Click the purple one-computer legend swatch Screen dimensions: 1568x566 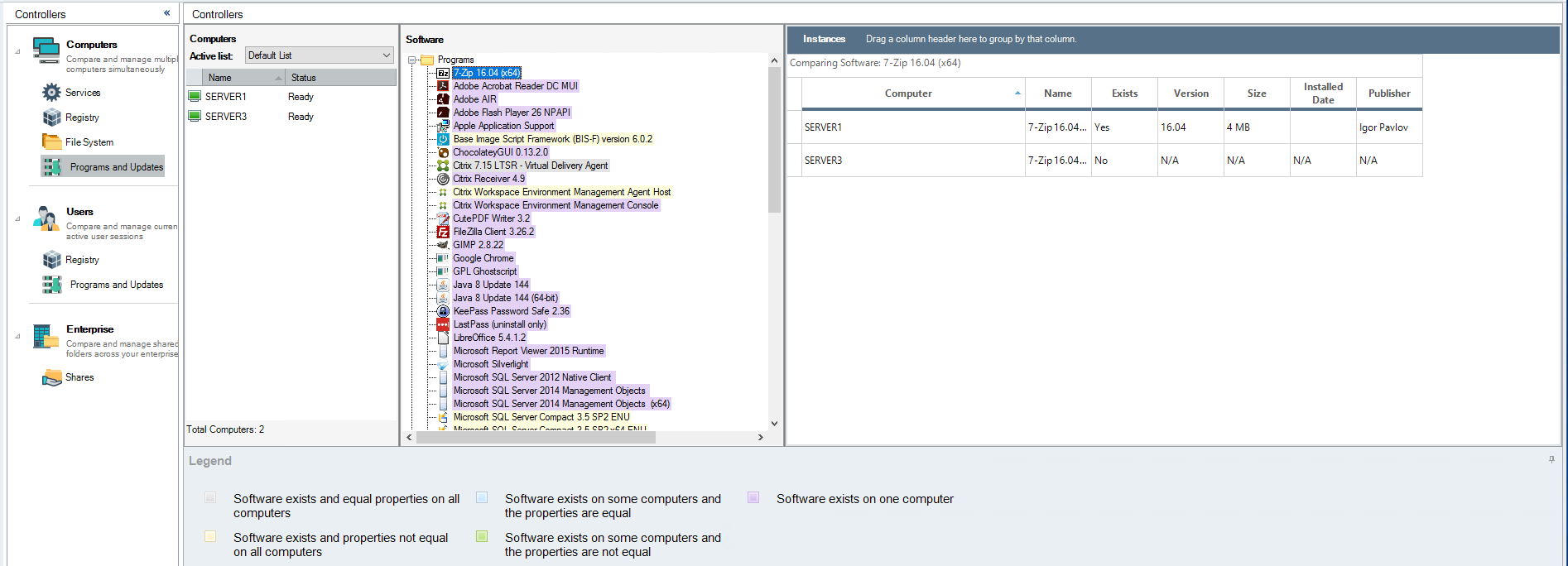click(753, 497)
